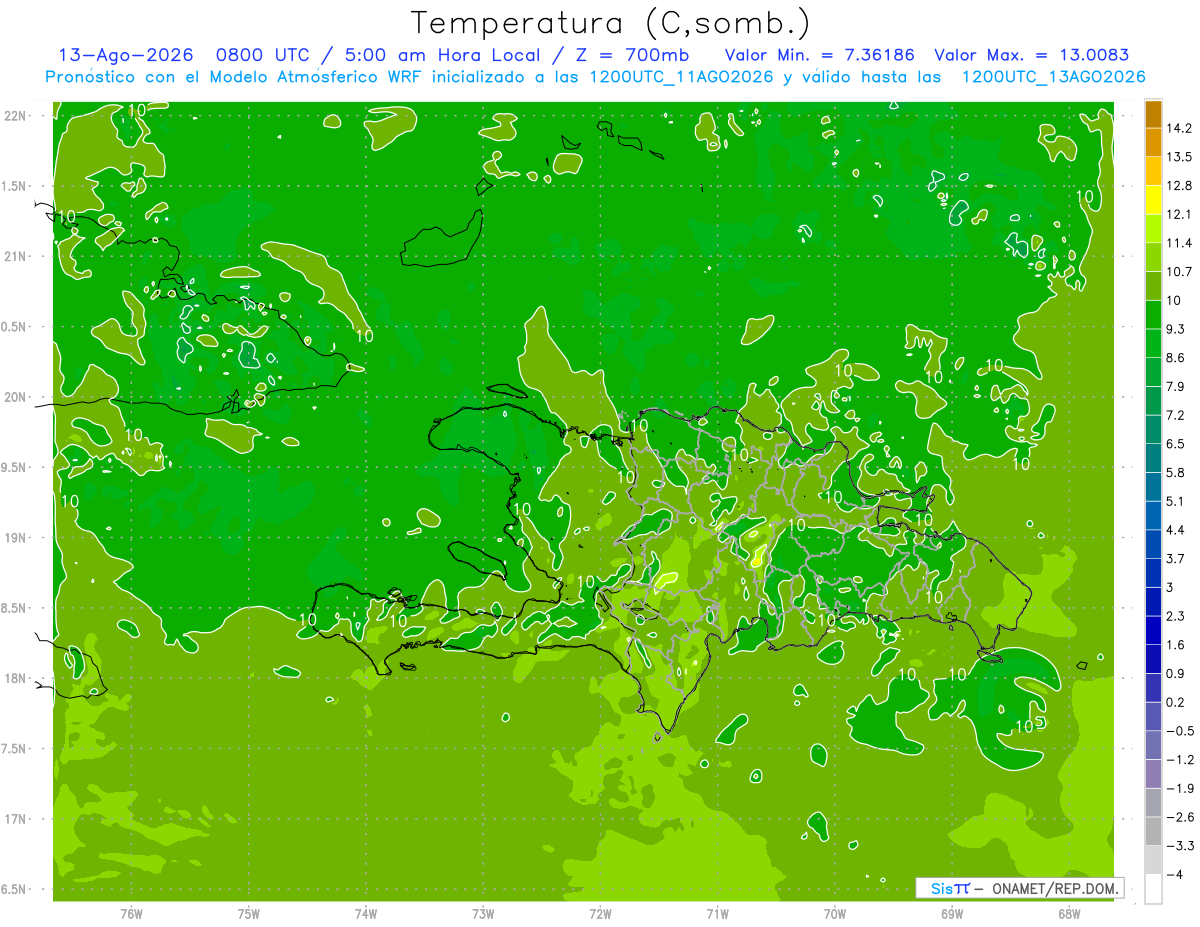Click the '69W' longitude axis label

952,914
